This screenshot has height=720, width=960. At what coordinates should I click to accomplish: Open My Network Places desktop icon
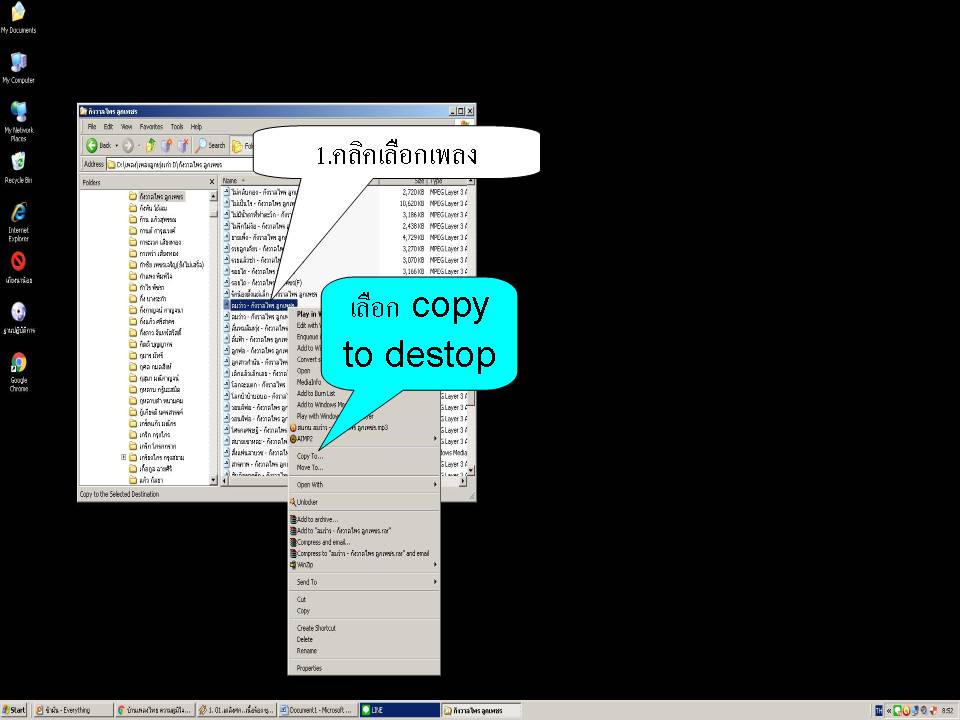pos(18,121)
